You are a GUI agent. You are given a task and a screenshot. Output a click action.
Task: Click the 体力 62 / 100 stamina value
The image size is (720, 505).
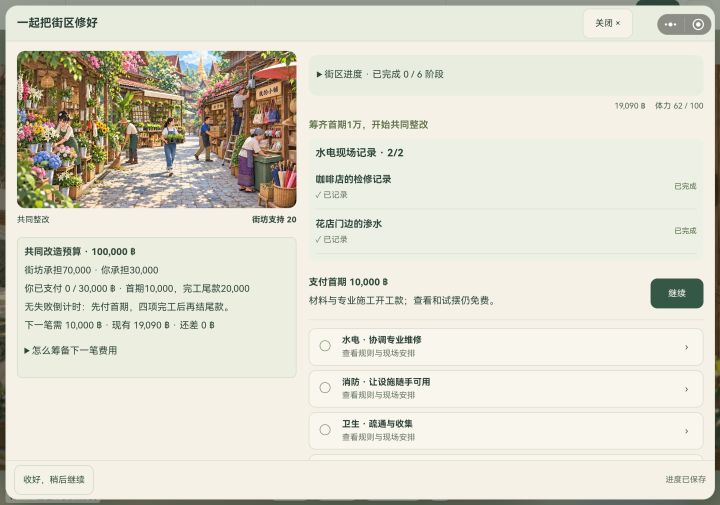click(x=679, y=106)
